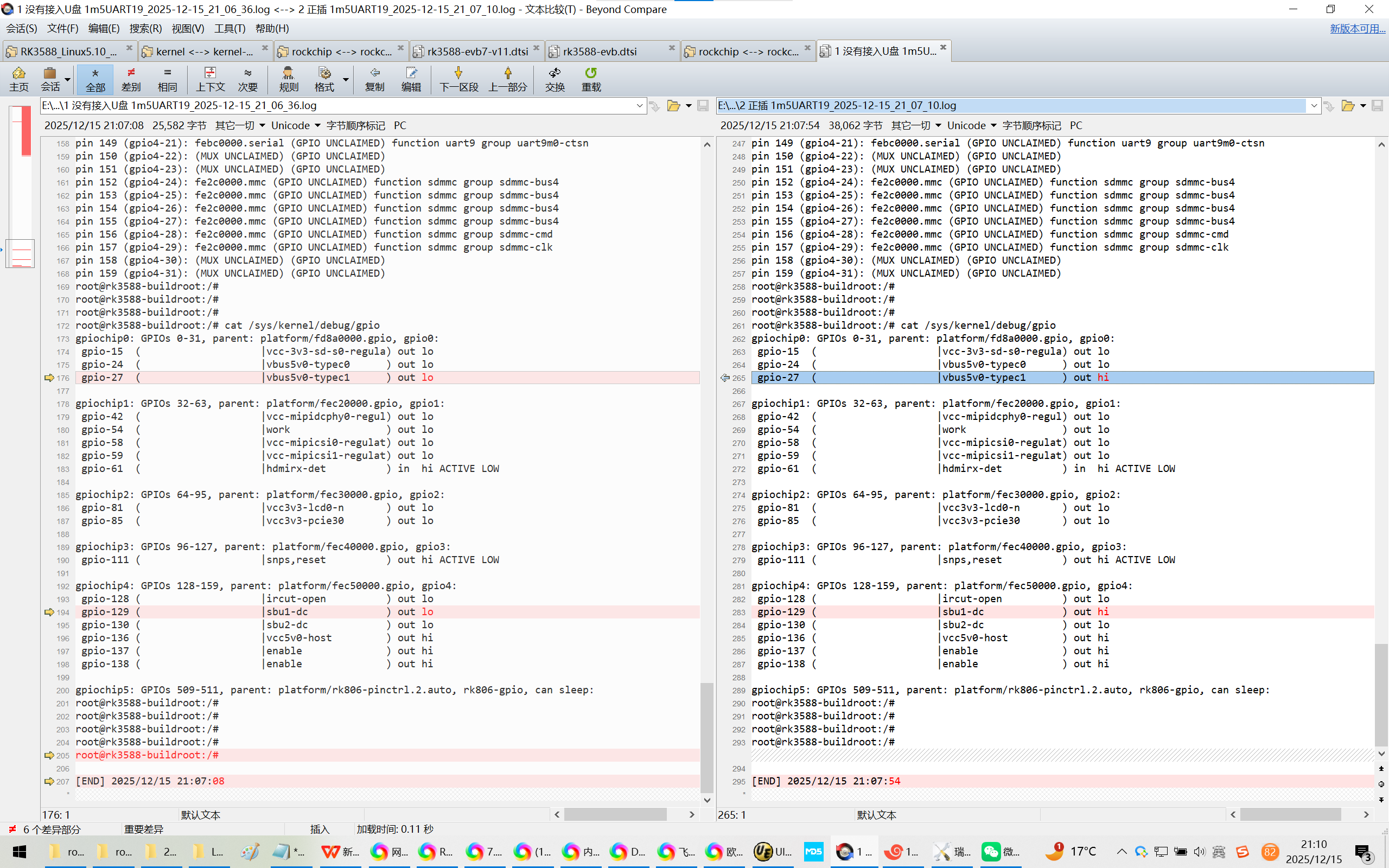This screenshot has width=1389, height=868.
Task: Expand left file path history dropdown
Action: tap(639, 106)
